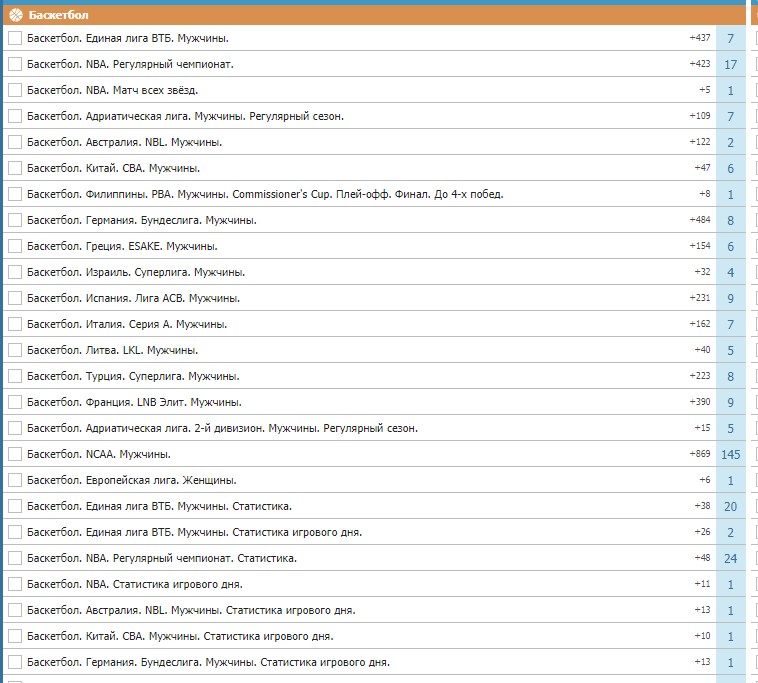Select checkbox for NBA. Матч всех звёзд.
This screenshot has width=758, height=683.
pyautogui.click(x=15, y=90)
